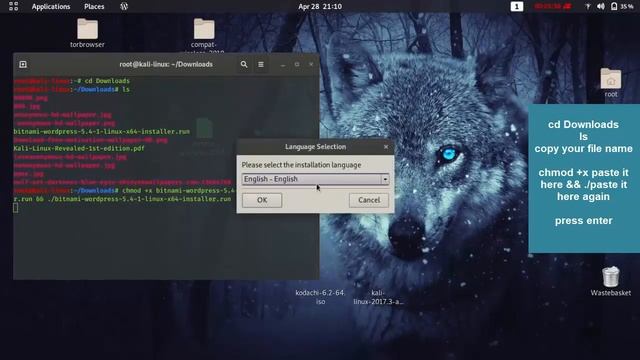
Task: Maximize the terminal window
Action: tap(297, 64)
